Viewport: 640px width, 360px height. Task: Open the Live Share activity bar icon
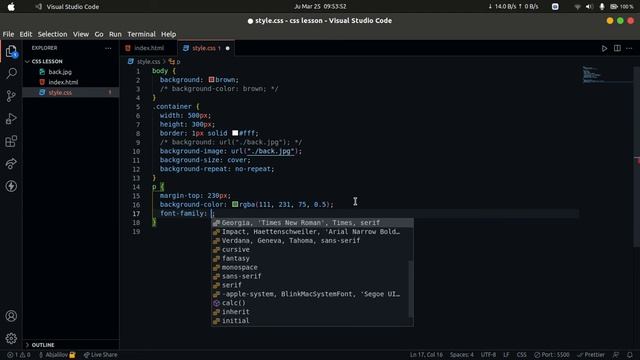(11, 164)
